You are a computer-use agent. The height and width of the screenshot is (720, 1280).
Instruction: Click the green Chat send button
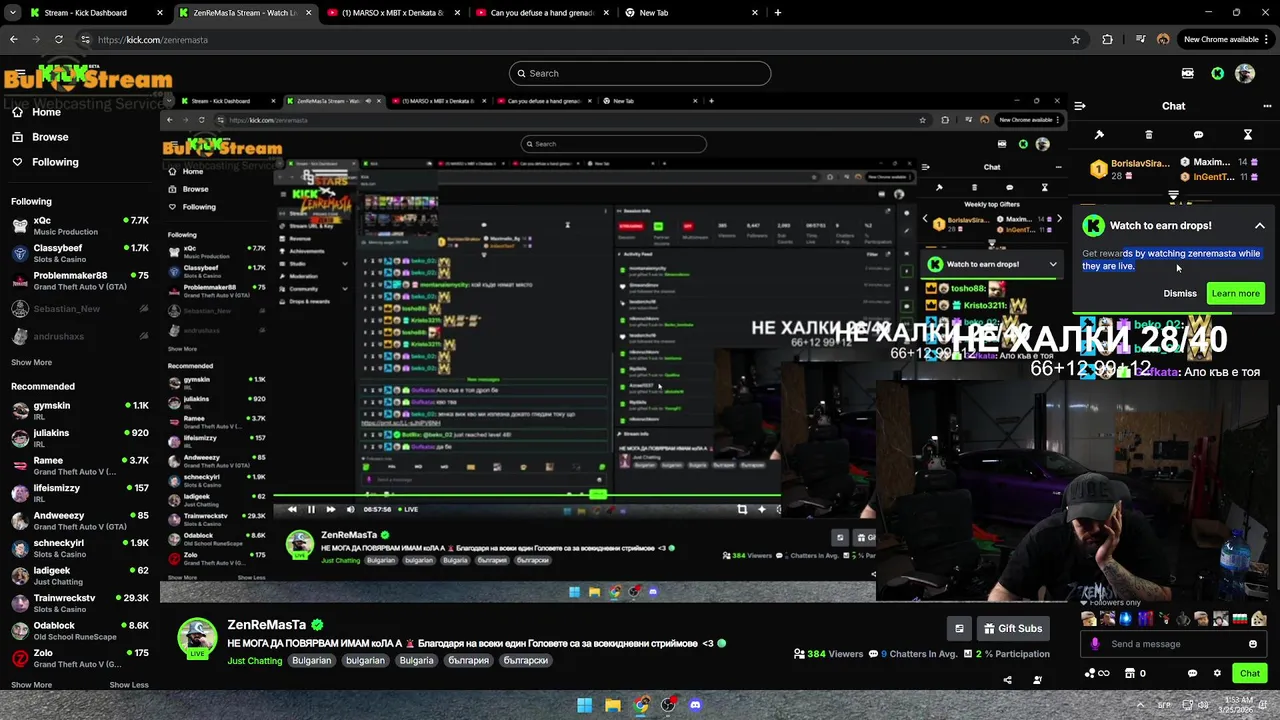(x=1250, y=673)
